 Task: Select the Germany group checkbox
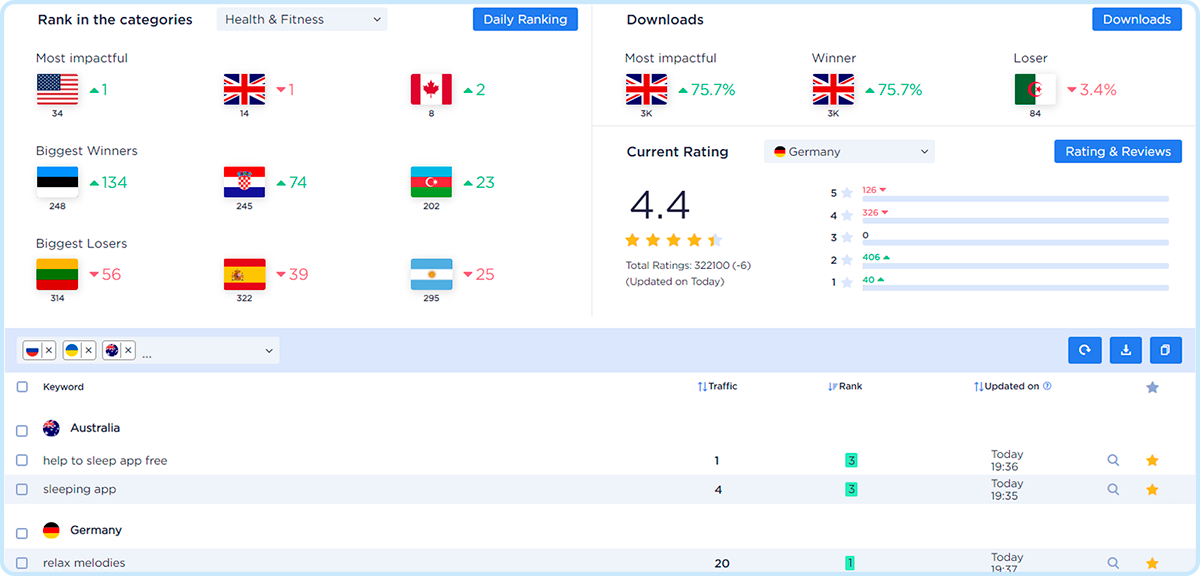[22, 531]
